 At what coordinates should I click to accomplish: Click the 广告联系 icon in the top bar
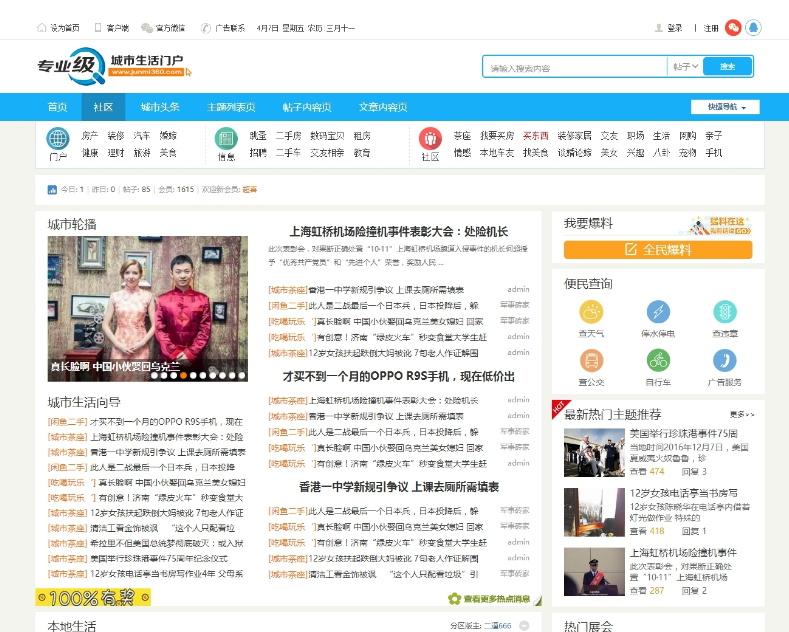pos(205,28)
